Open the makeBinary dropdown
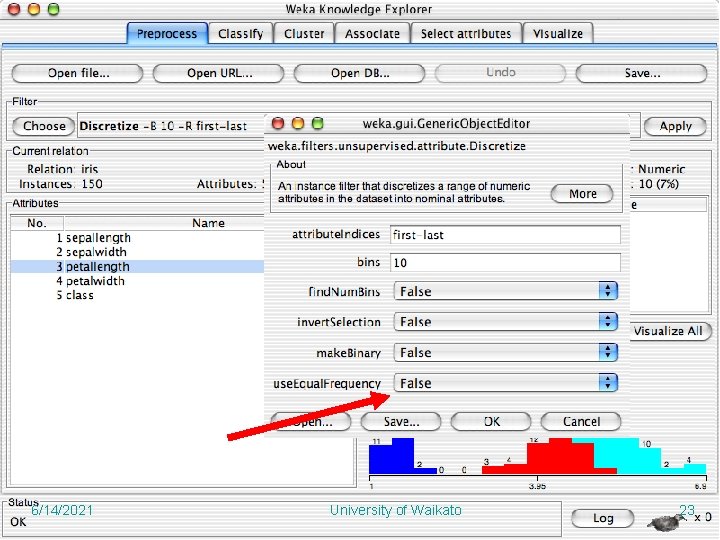Screen dimensions: 720x540 click(506, 352)
